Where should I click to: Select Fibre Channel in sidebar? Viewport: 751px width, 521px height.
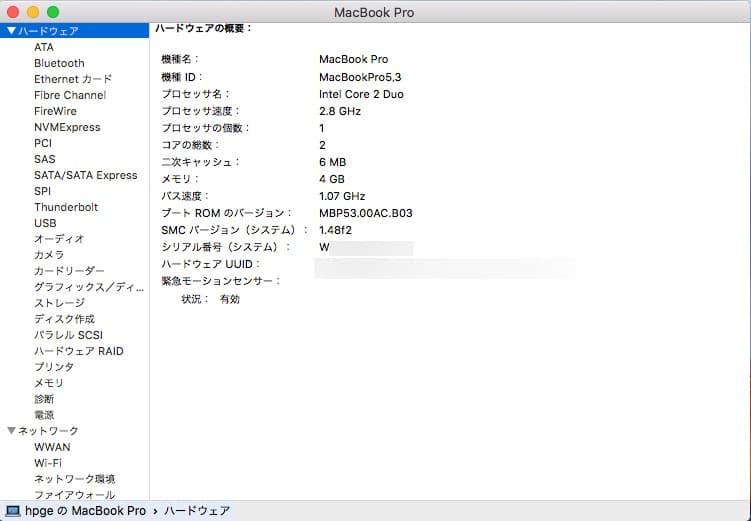70,95
